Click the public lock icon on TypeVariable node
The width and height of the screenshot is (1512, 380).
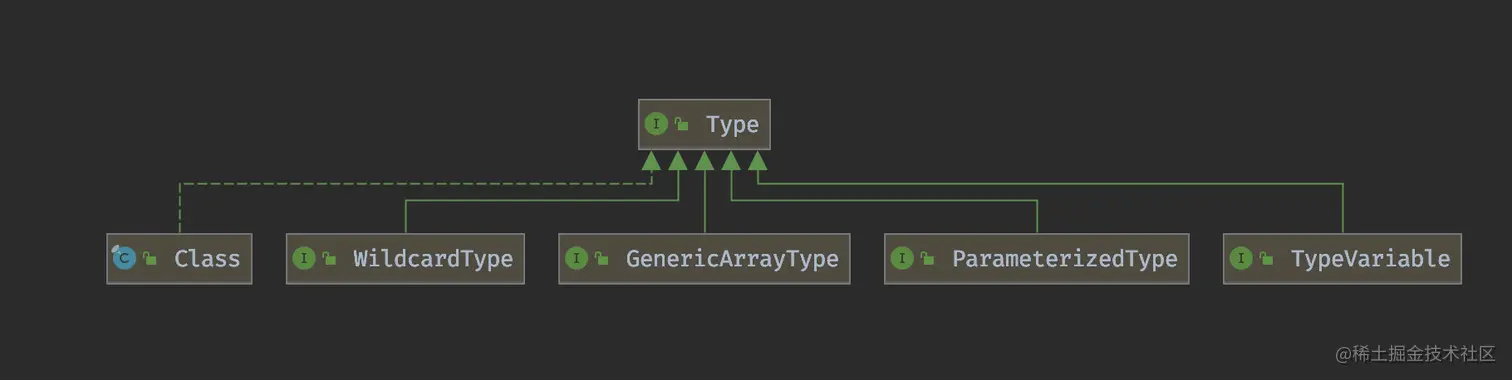[1266, 258]
